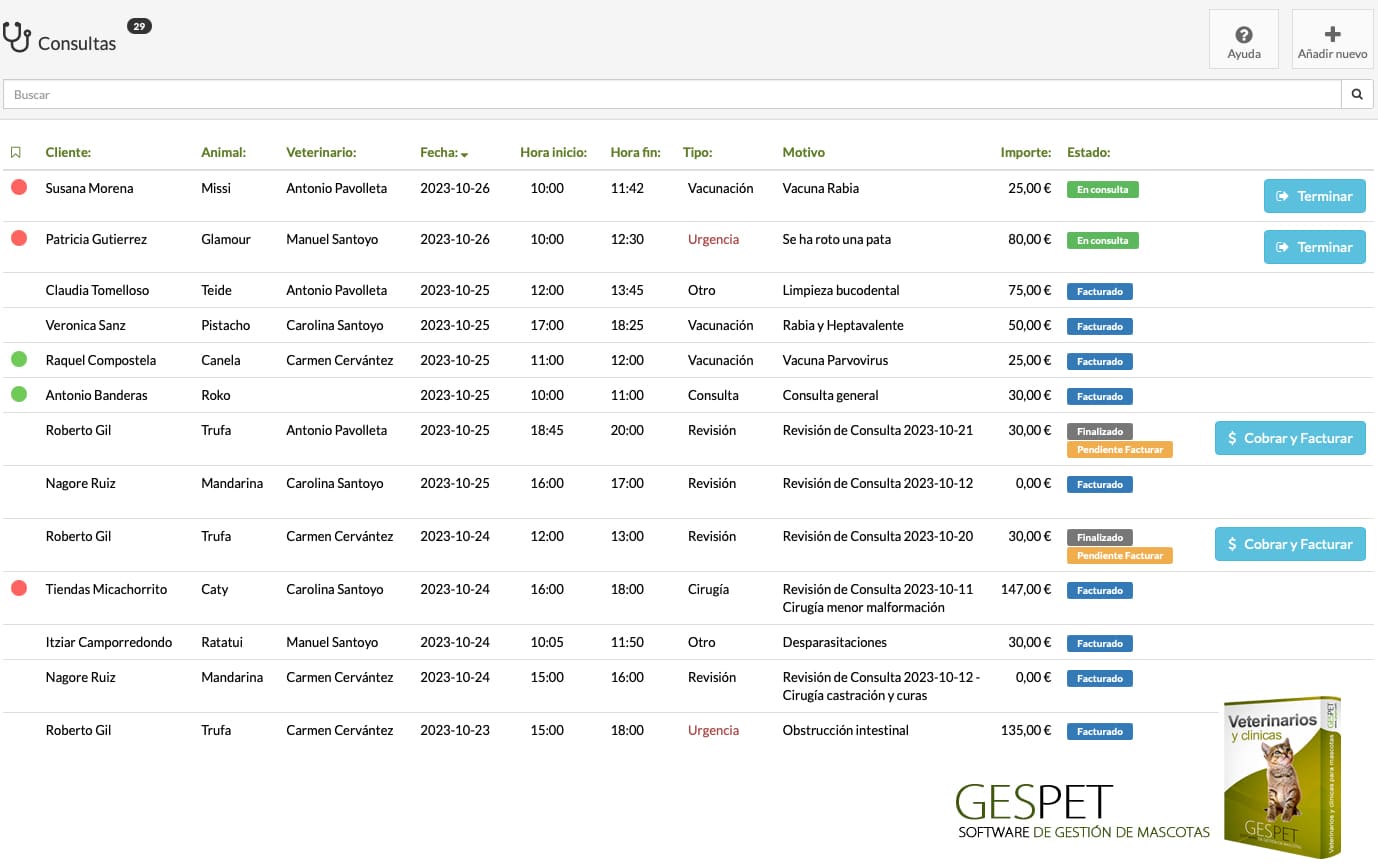This screenshot has height=868, width=1378.
Task: Click Pendiente Facturar badge for 2023-10-24 Trufa
Action: point(1120,556)
